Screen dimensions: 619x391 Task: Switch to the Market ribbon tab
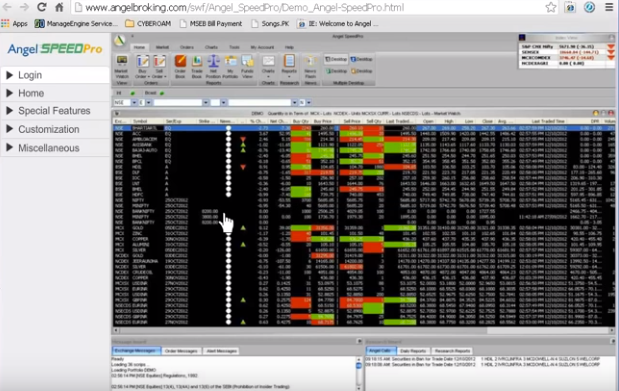coord(162,47)
